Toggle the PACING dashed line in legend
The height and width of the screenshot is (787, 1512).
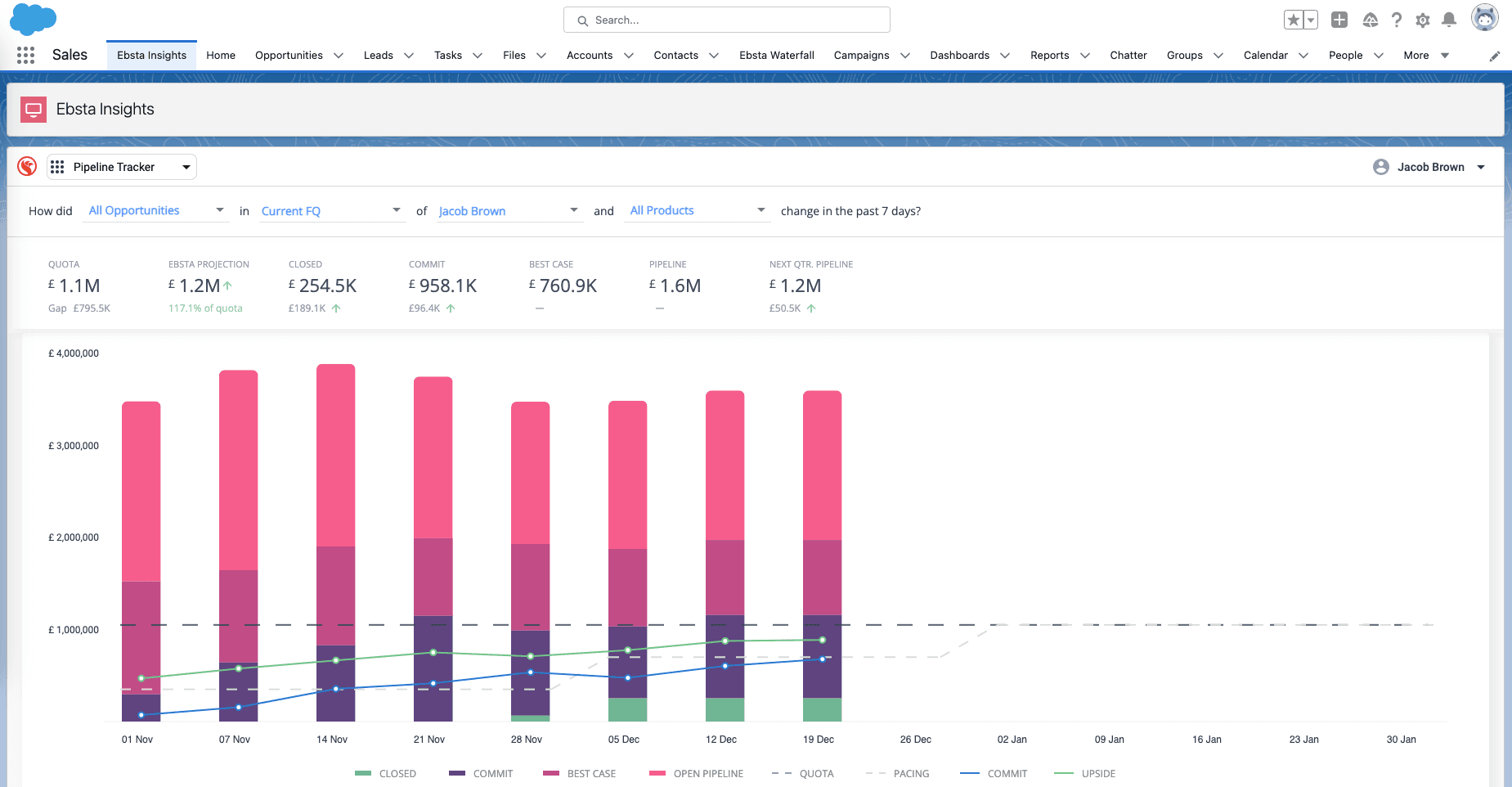click(x=898, y=774)
